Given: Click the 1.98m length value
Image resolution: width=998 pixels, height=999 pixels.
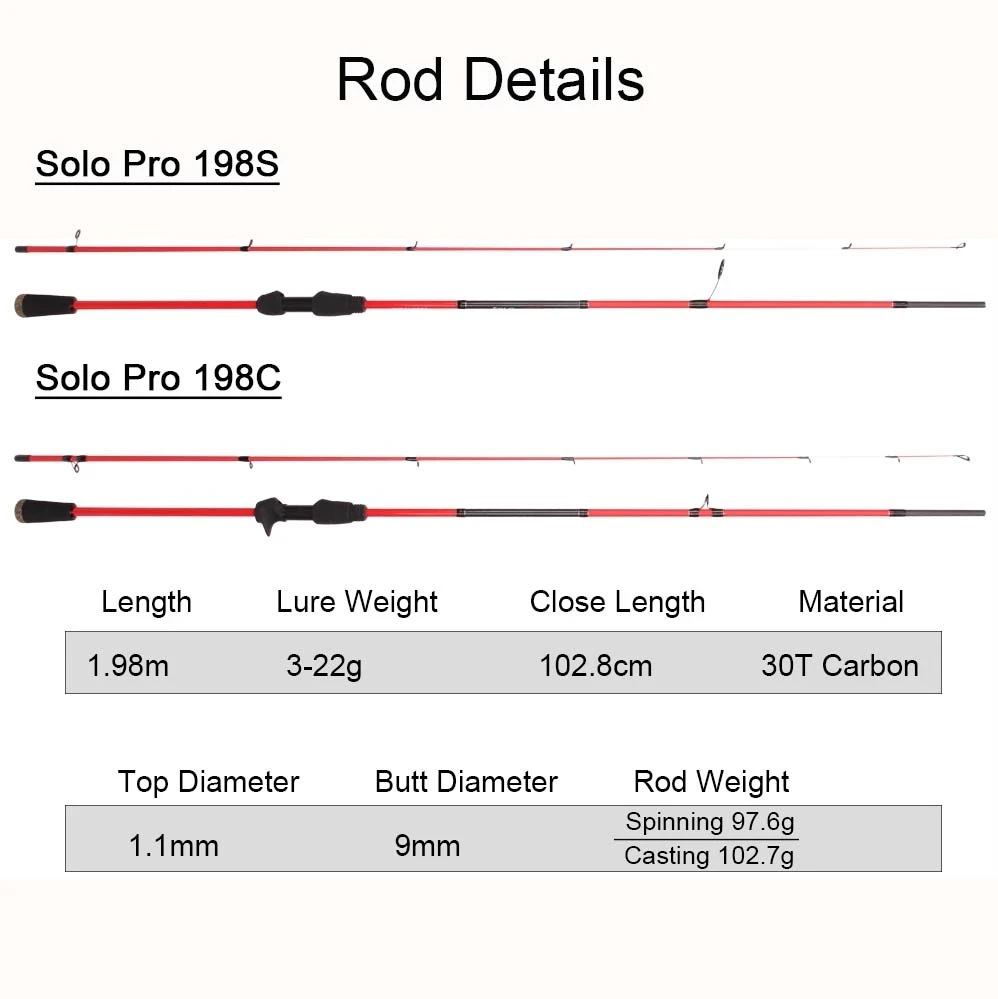Looking at the screenshot, I should (128, 665).
